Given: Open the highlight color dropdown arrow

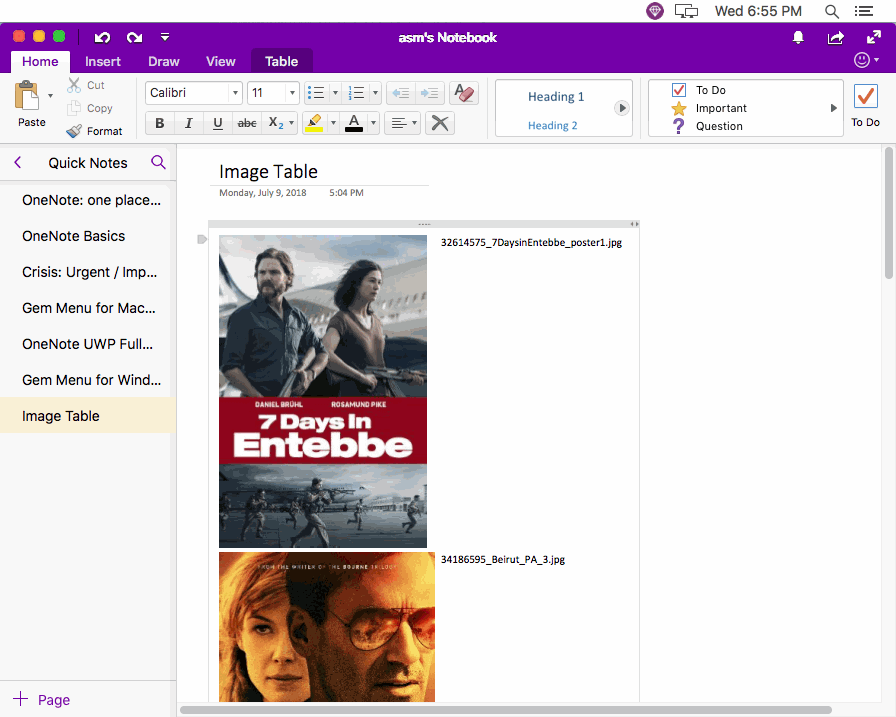Looking at the screenshot, I should (333, 123).
